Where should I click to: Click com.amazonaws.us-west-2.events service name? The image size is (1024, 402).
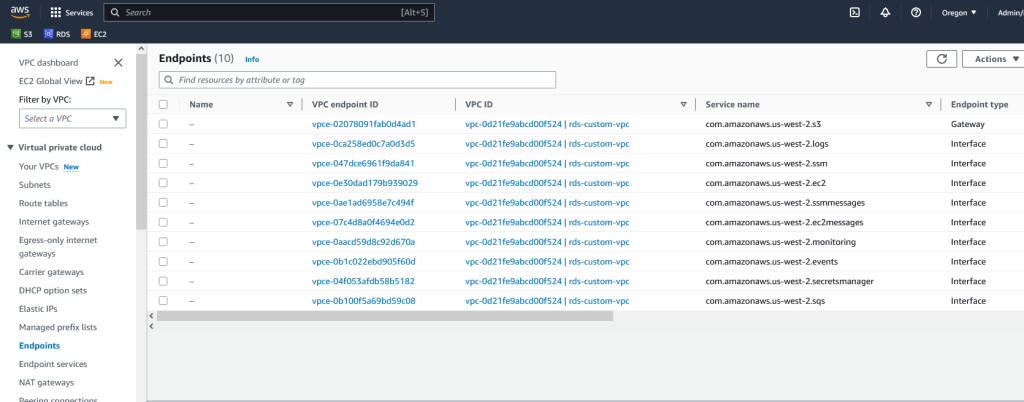771,262
